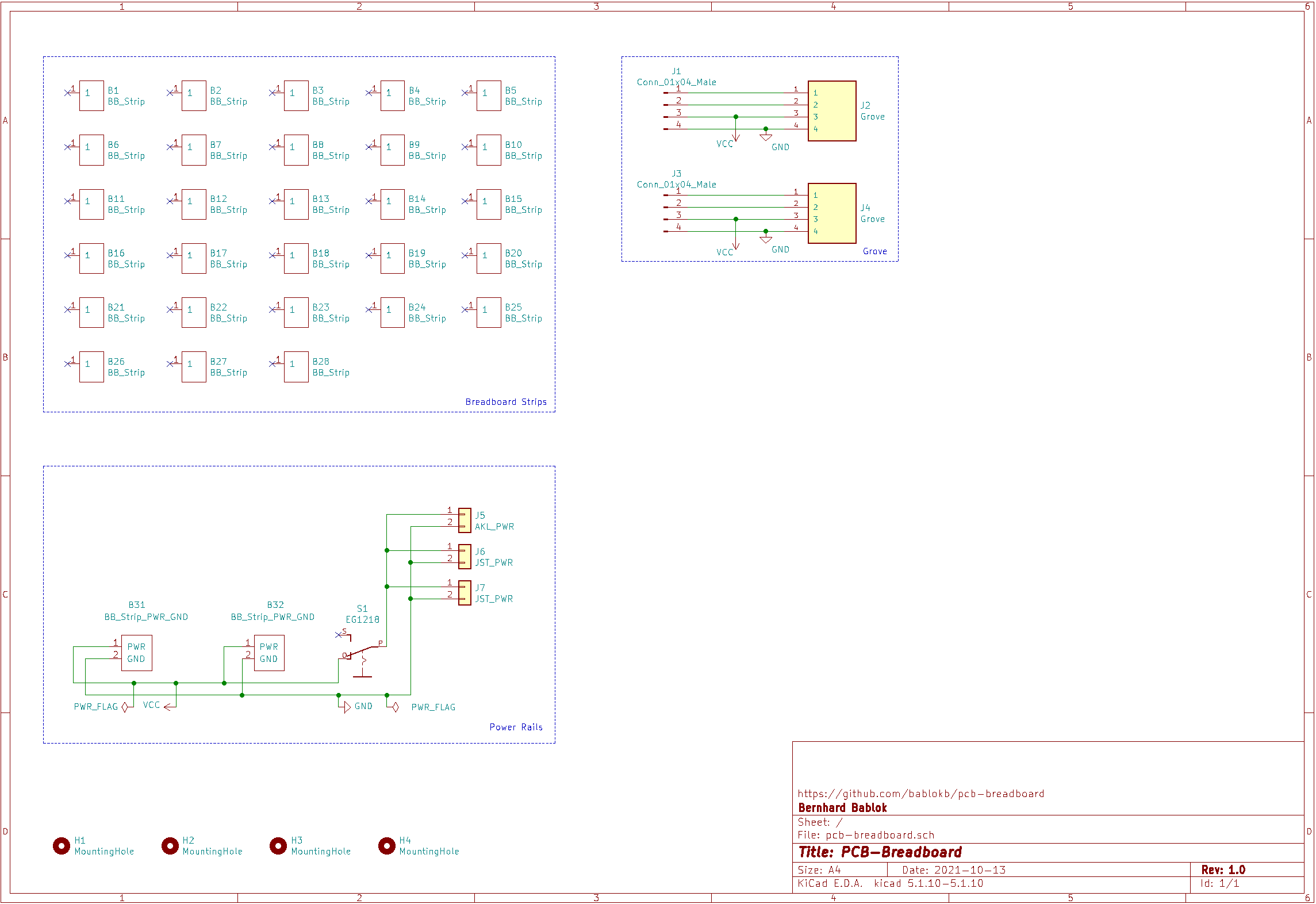The height and width of the screenshot is (904, 1316).
Task: Select the H4 MountingHole symbol
Action: pyautogui.click(x=386, y=846)
